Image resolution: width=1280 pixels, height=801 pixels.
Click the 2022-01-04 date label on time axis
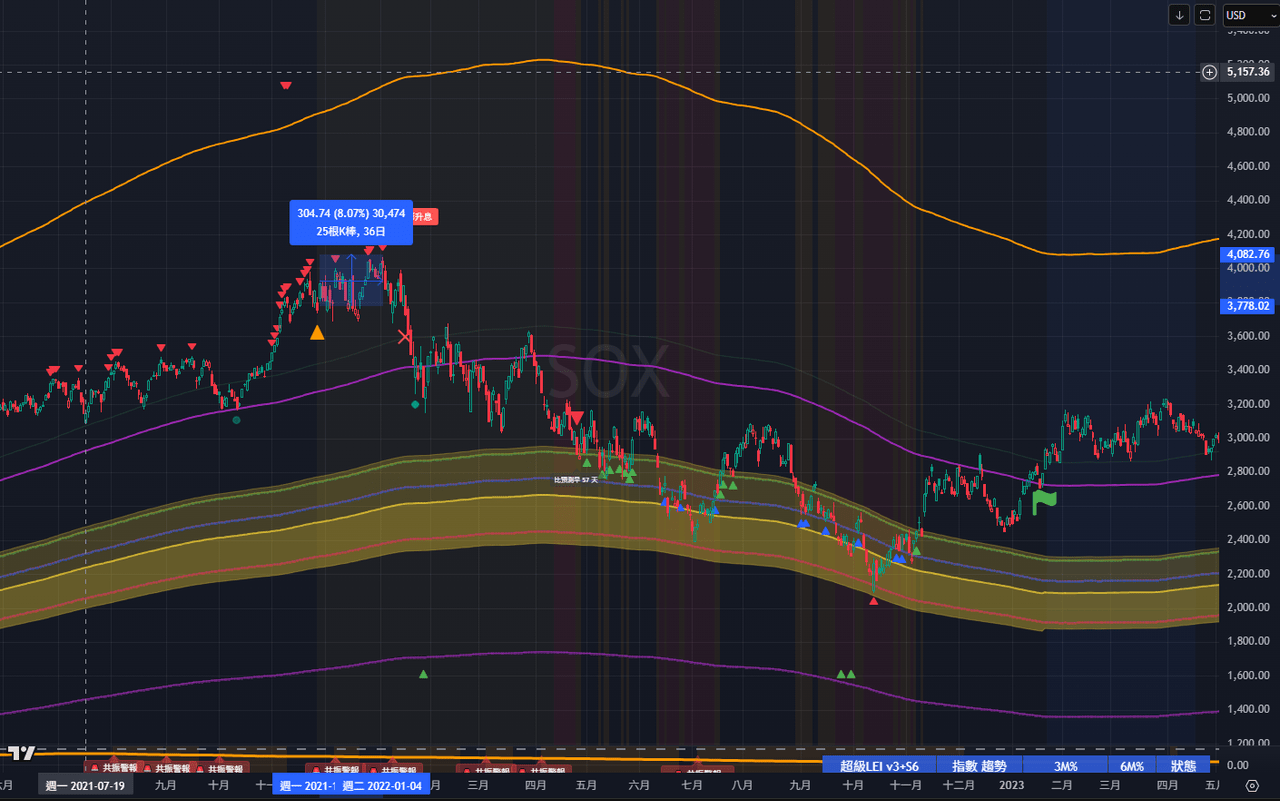pos(381,786)
